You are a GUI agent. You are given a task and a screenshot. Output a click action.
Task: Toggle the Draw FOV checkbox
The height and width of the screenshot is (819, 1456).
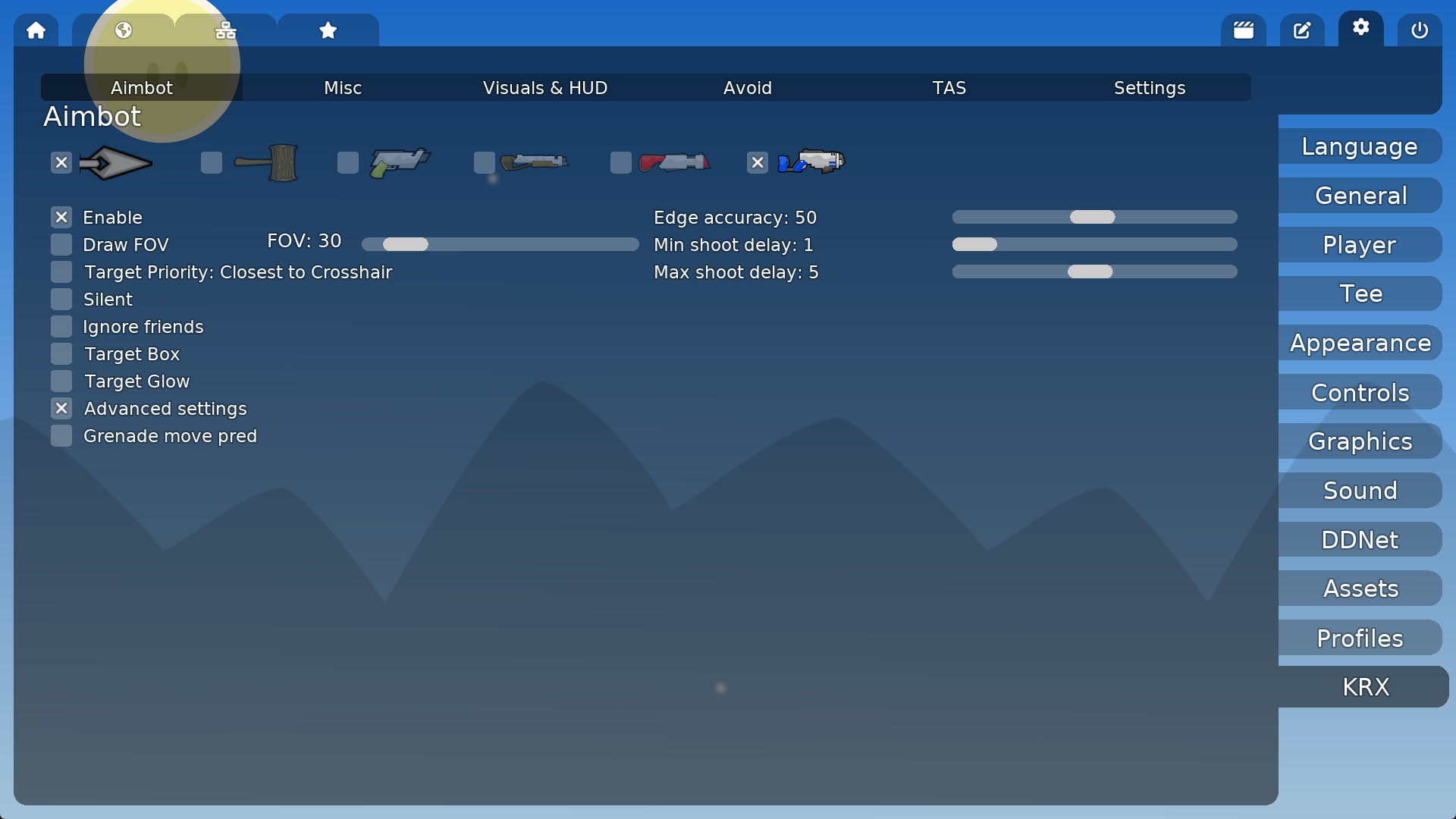61,245
